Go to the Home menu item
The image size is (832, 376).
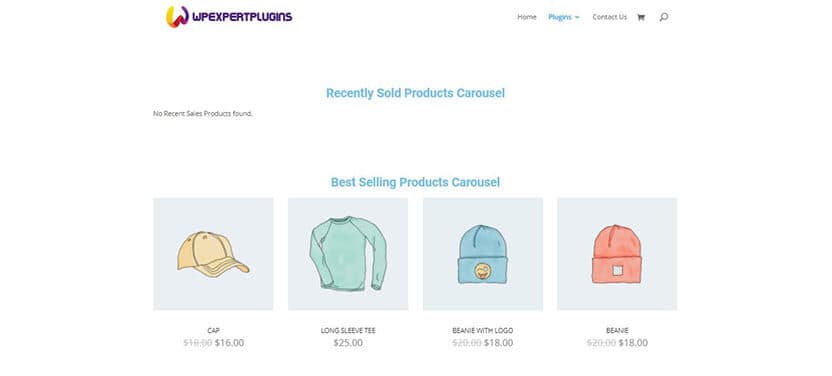coord(526,17)
